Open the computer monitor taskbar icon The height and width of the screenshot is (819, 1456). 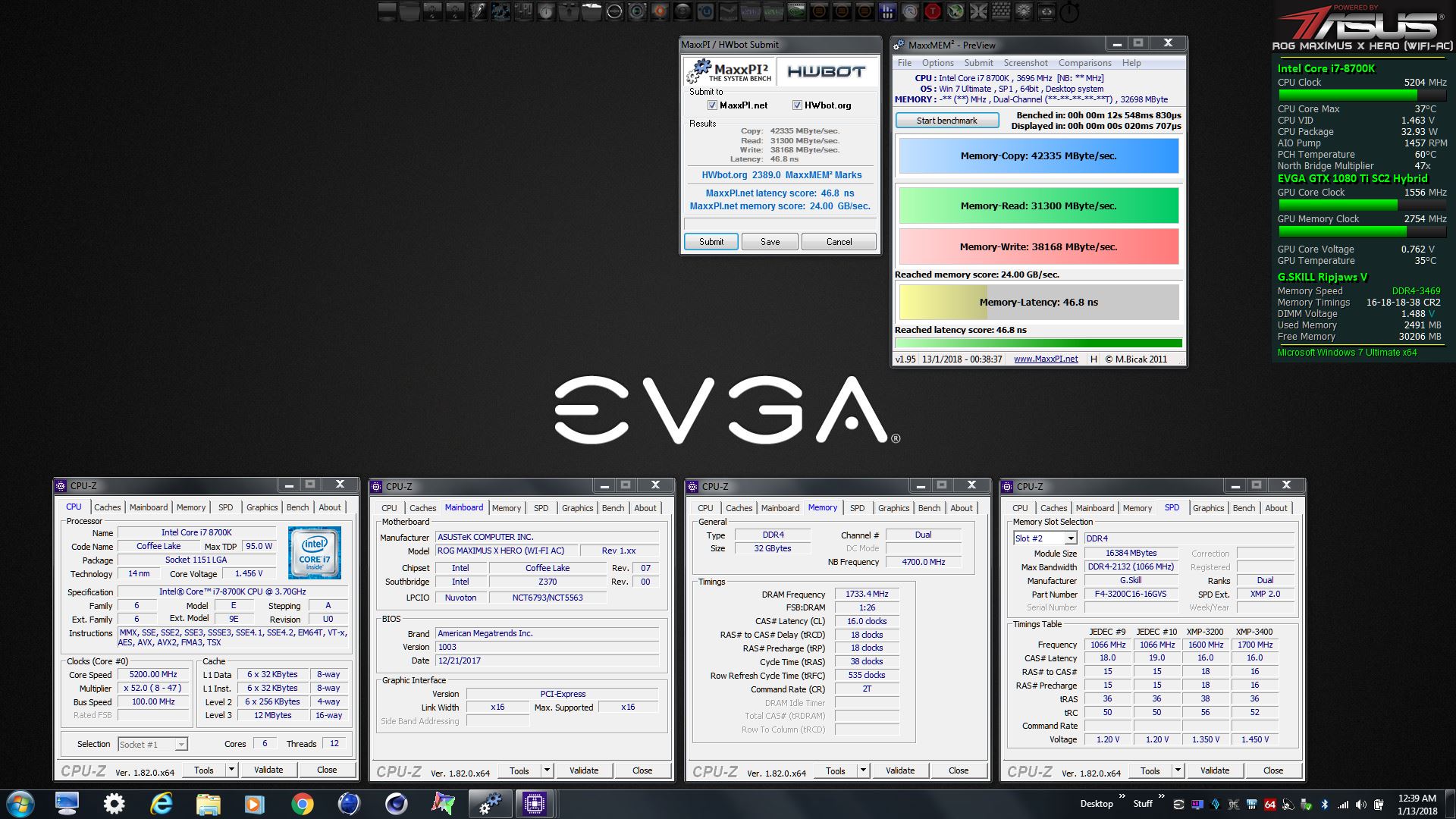coord(67,803)
